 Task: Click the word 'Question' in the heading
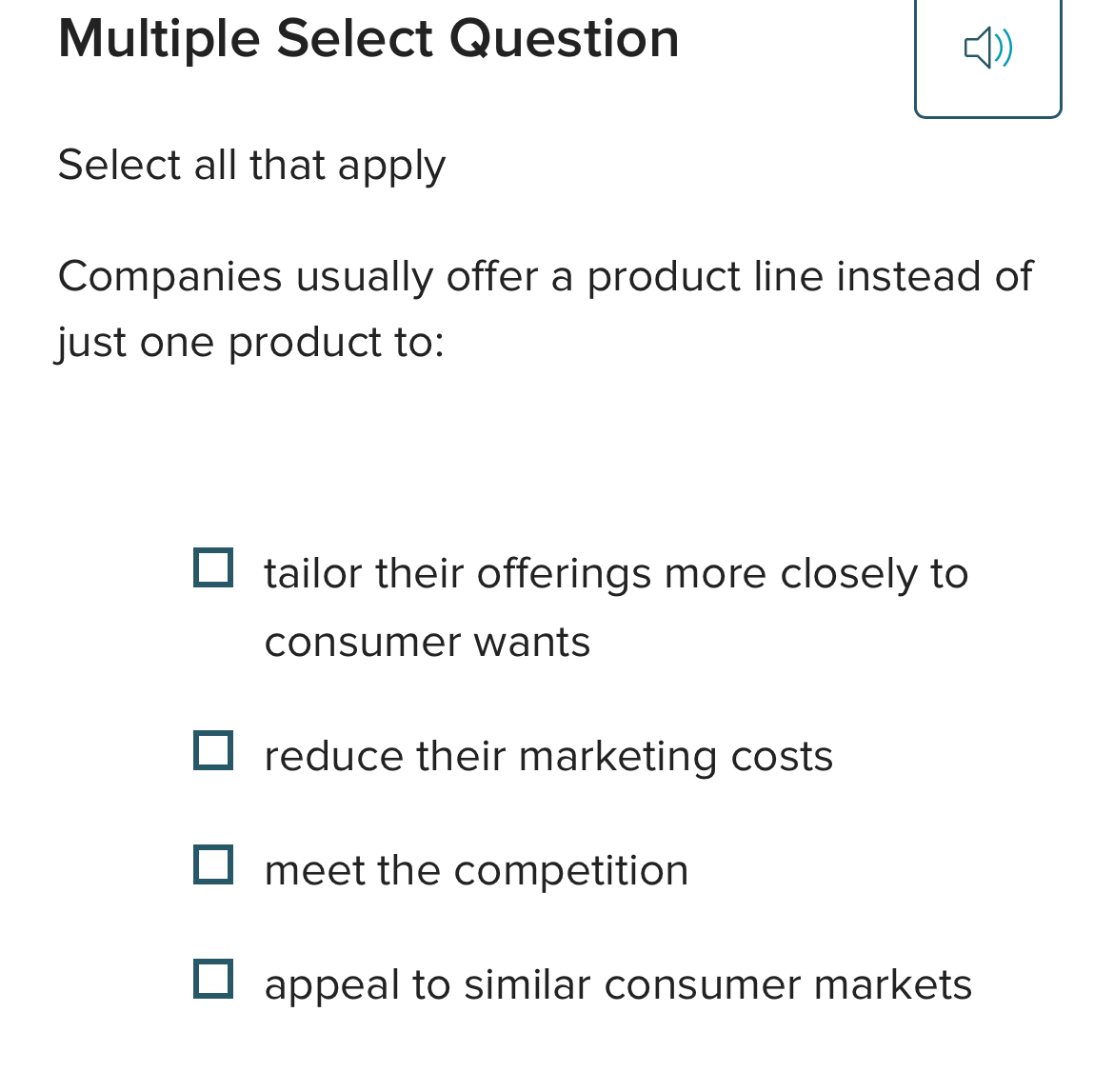(x=564, y=39)
